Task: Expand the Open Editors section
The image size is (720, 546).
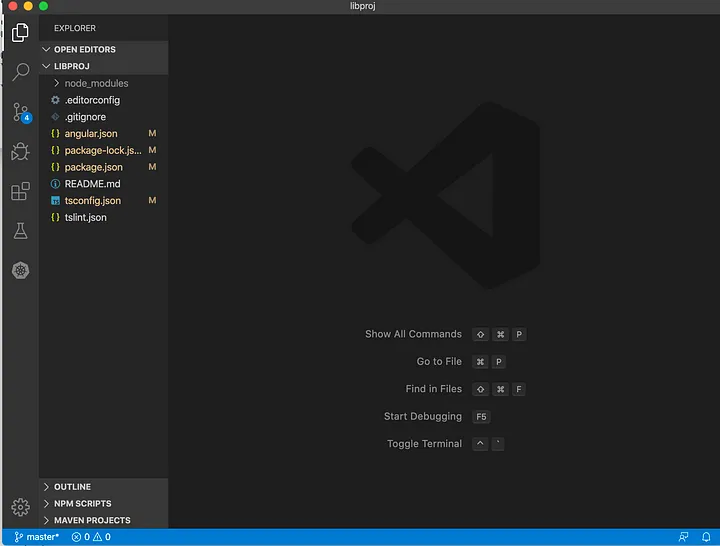Action: [x=84, y=49]
